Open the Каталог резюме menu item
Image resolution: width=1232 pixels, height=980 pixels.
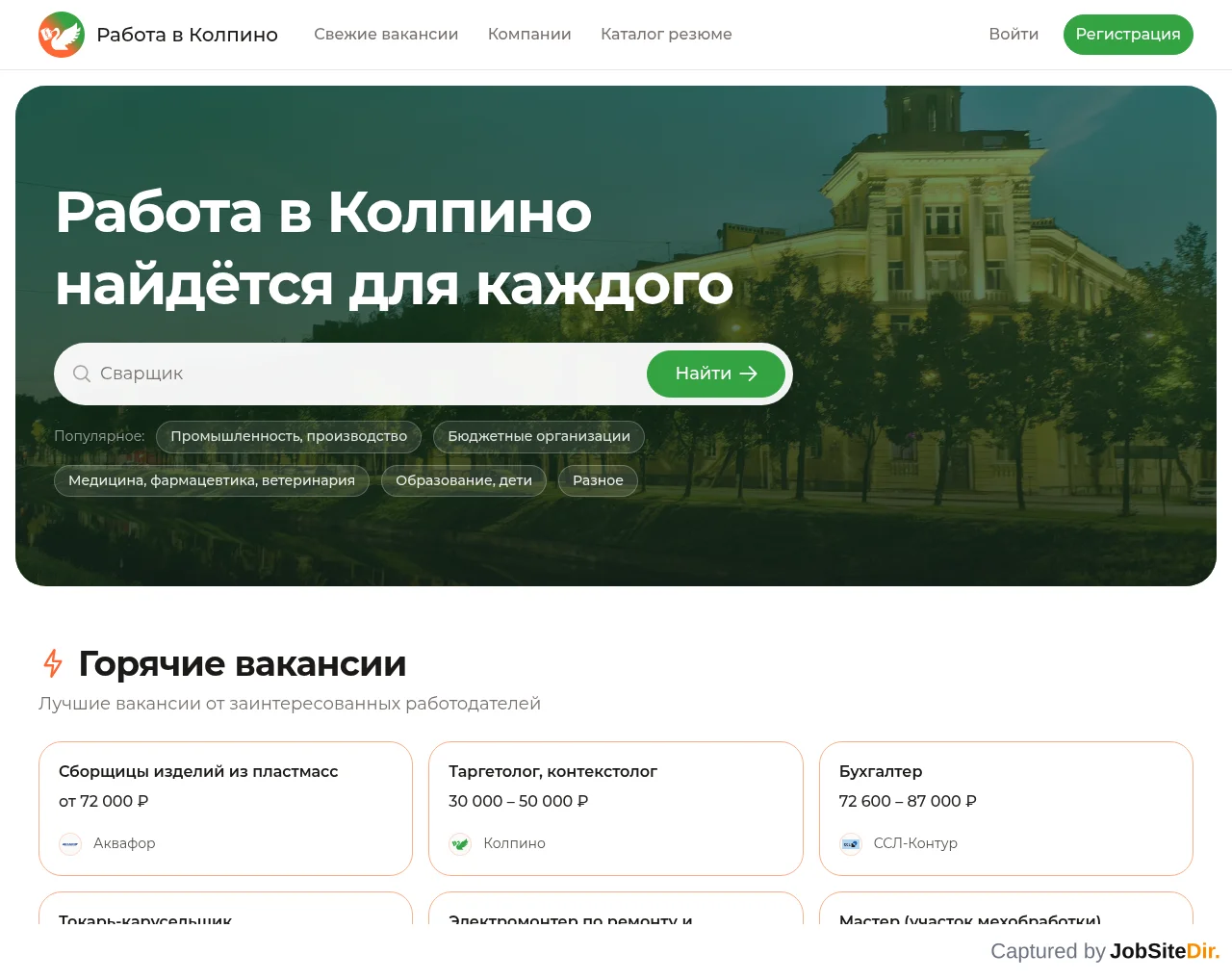click(666, 35)
